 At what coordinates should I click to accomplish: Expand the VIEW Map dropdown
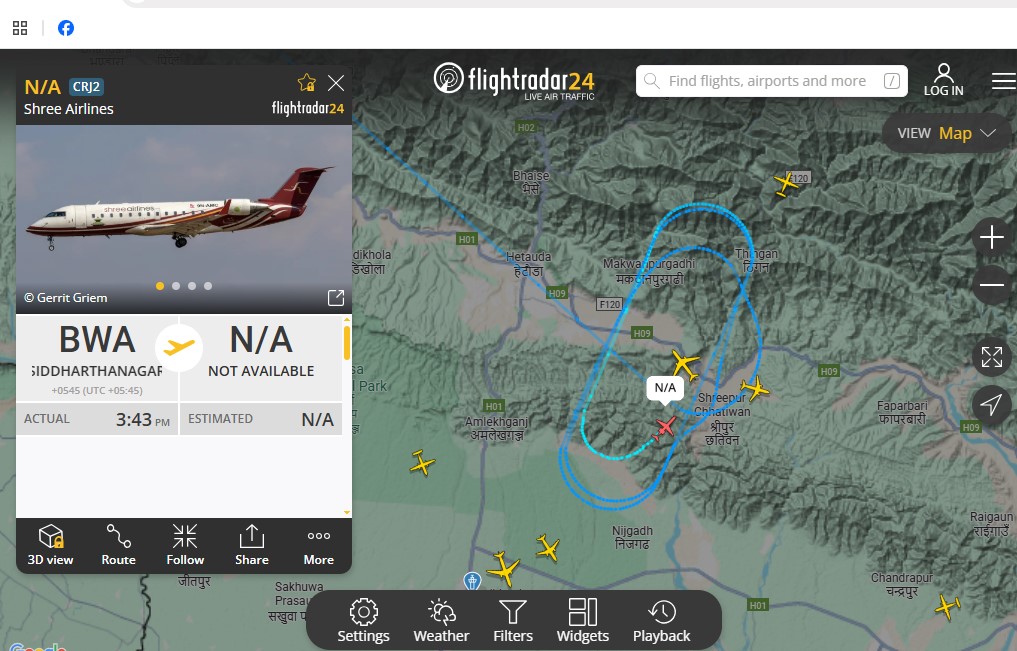[x=947, y=134]
